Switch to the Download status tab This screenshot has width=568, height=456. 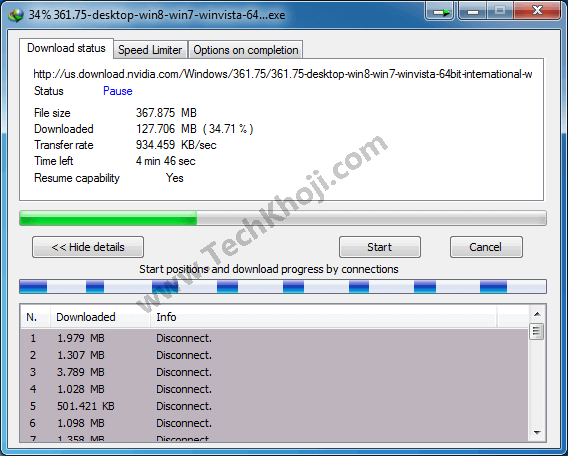click(66, 48)
